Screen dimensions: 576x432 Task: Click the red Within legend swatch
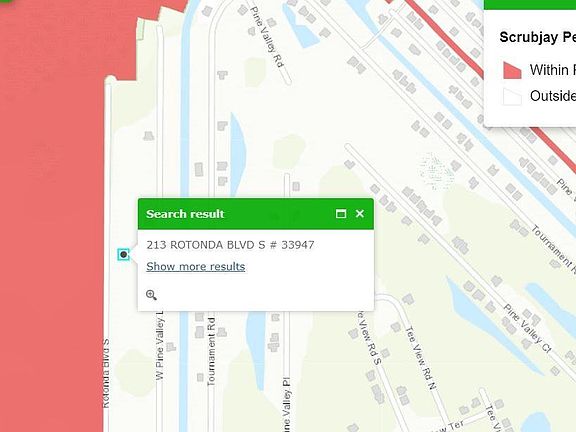click(x=512, y=70)
